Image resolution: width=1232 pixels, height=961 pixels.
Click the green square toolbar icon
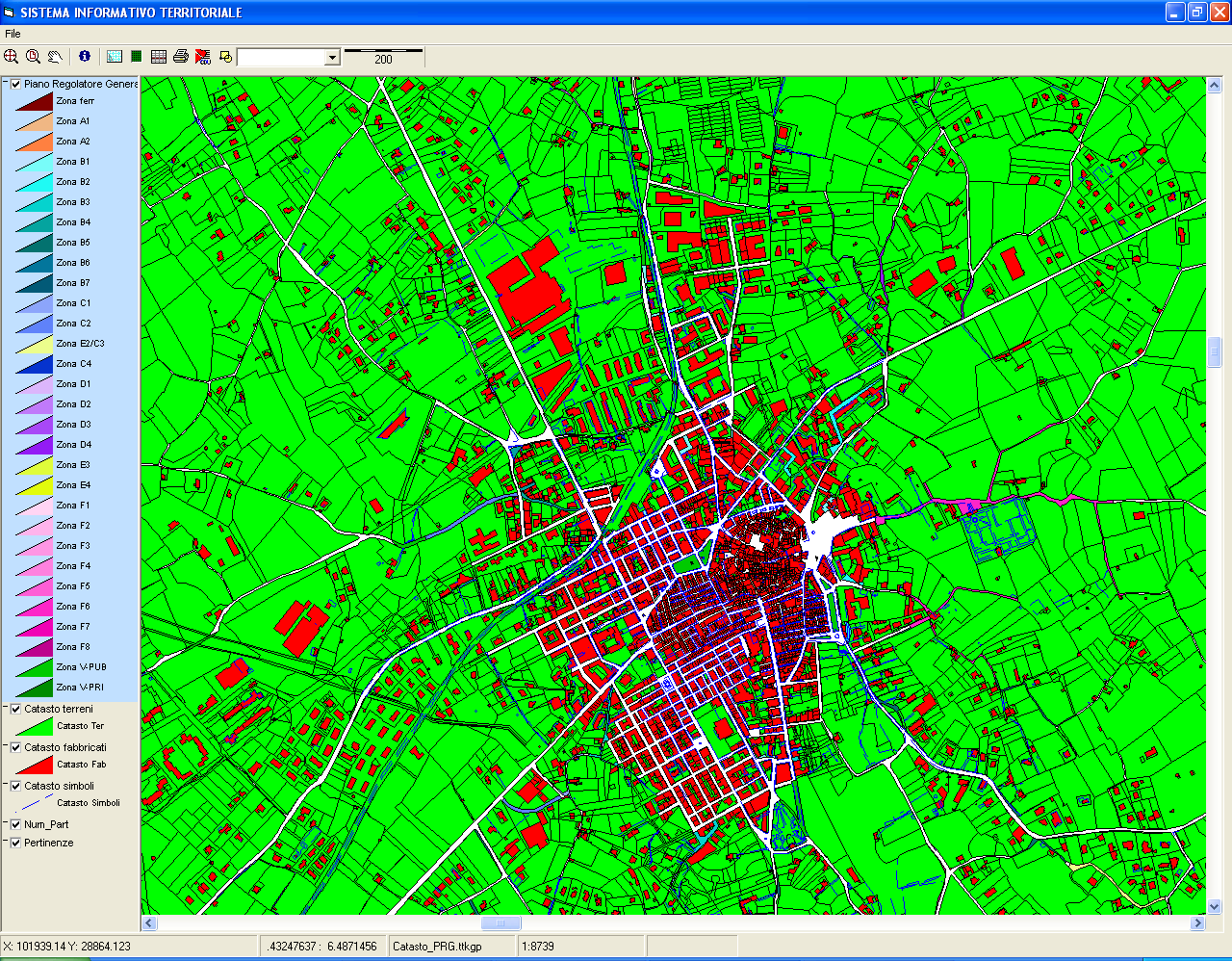click(137, 57)
